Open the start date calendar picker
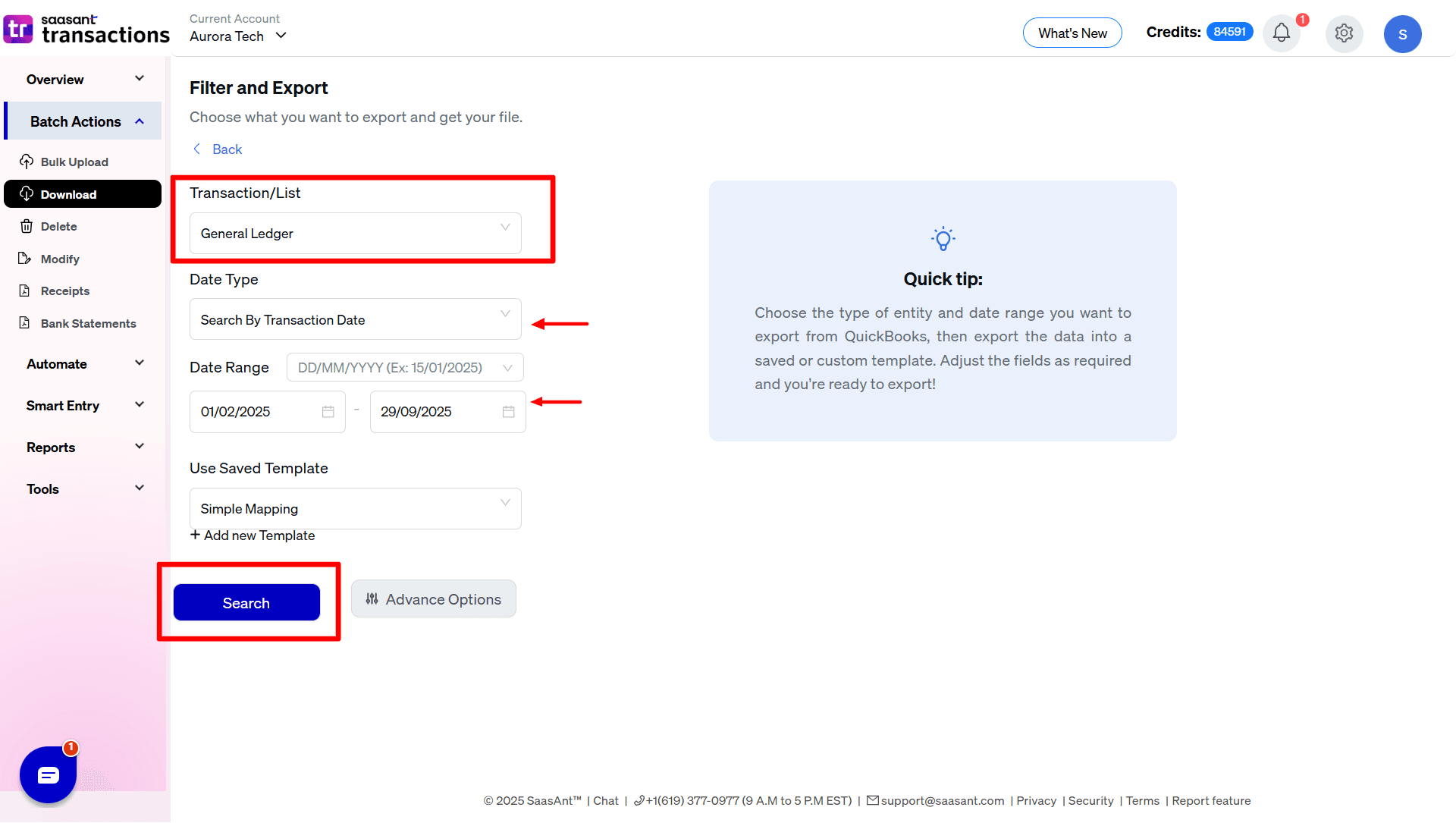Image resolution: width=1456 pixels, height=823 pixels. [328, 411]
